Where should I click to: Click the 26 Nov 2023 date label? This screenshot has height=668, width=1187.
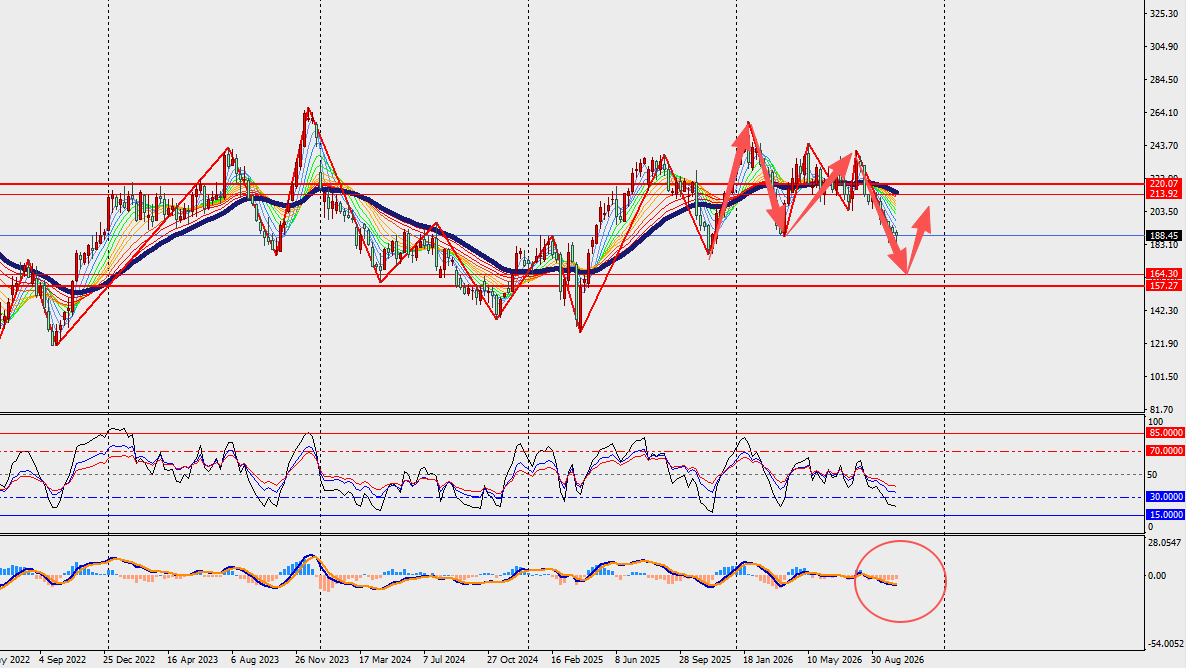coord(322,660)
